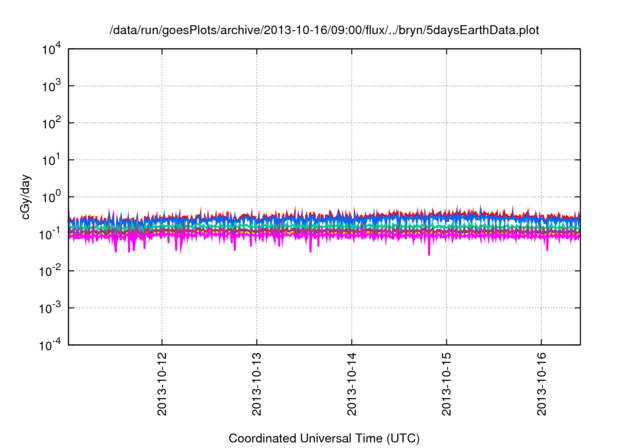Click the 10^-1 y-axis tick label
Viewport: 640px width, 448px height.
(50, 235)
